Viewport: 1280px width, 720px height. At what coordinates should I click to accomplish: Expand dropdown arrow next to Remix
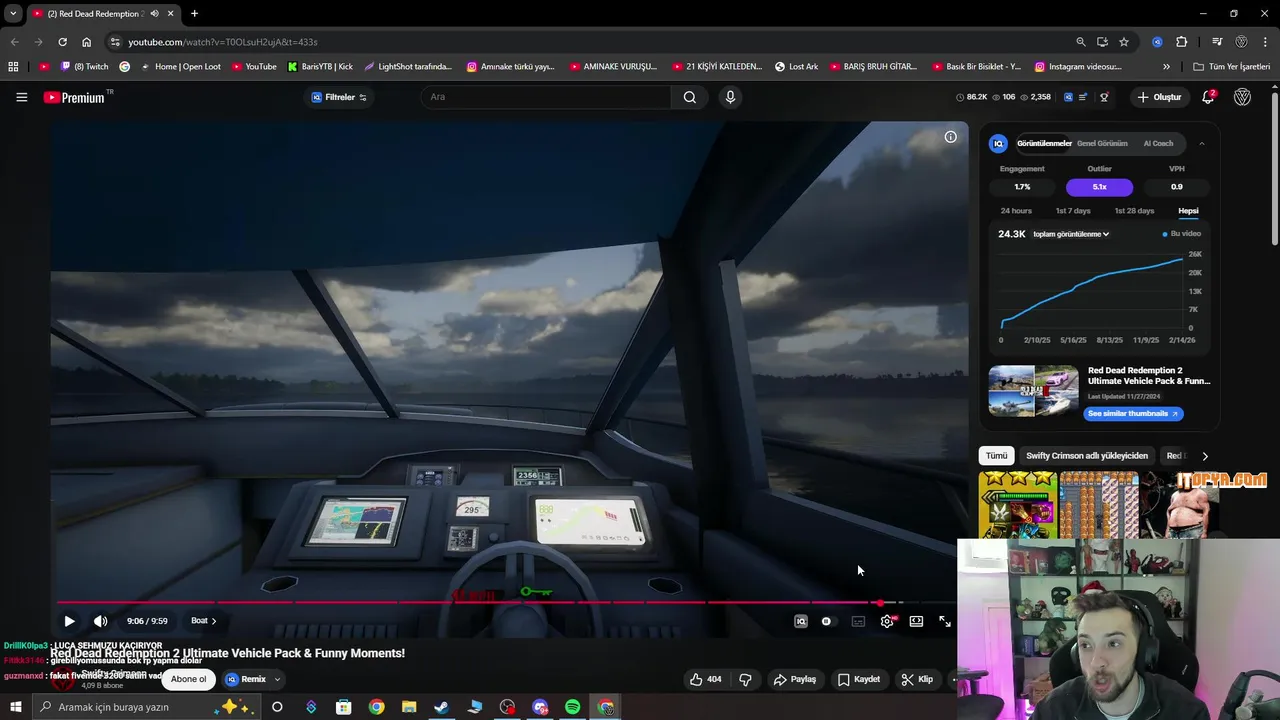point(277,679)
